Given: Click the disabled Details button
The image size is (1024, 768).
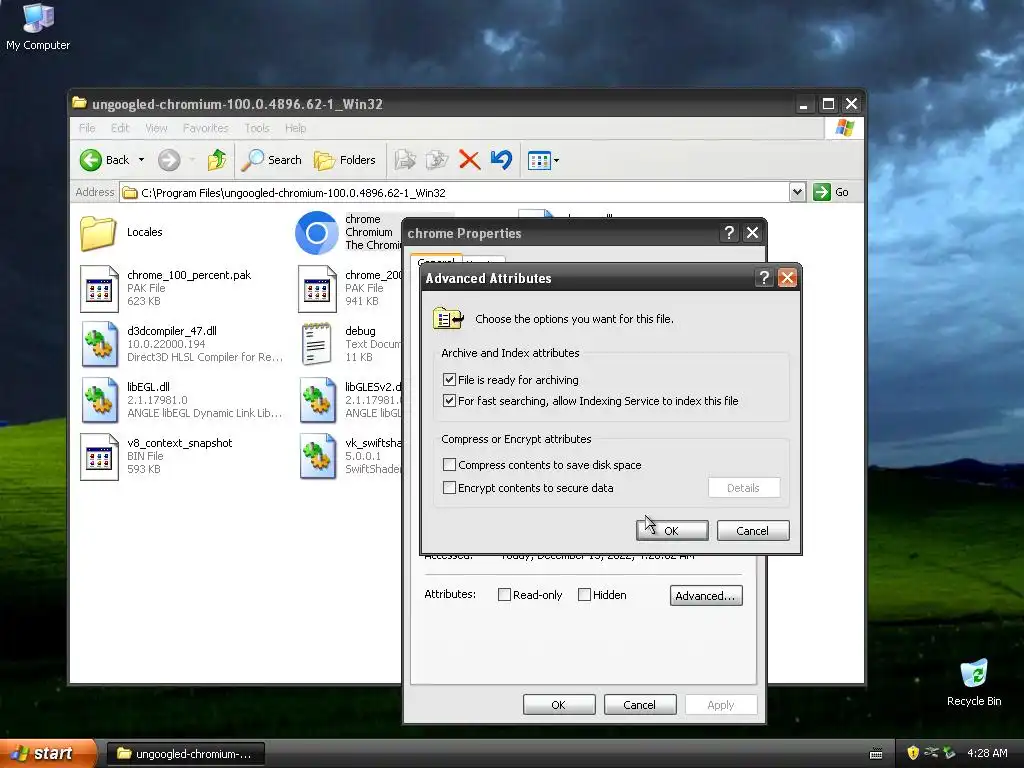Looking at the screenshot, I should tap(744, 487).
